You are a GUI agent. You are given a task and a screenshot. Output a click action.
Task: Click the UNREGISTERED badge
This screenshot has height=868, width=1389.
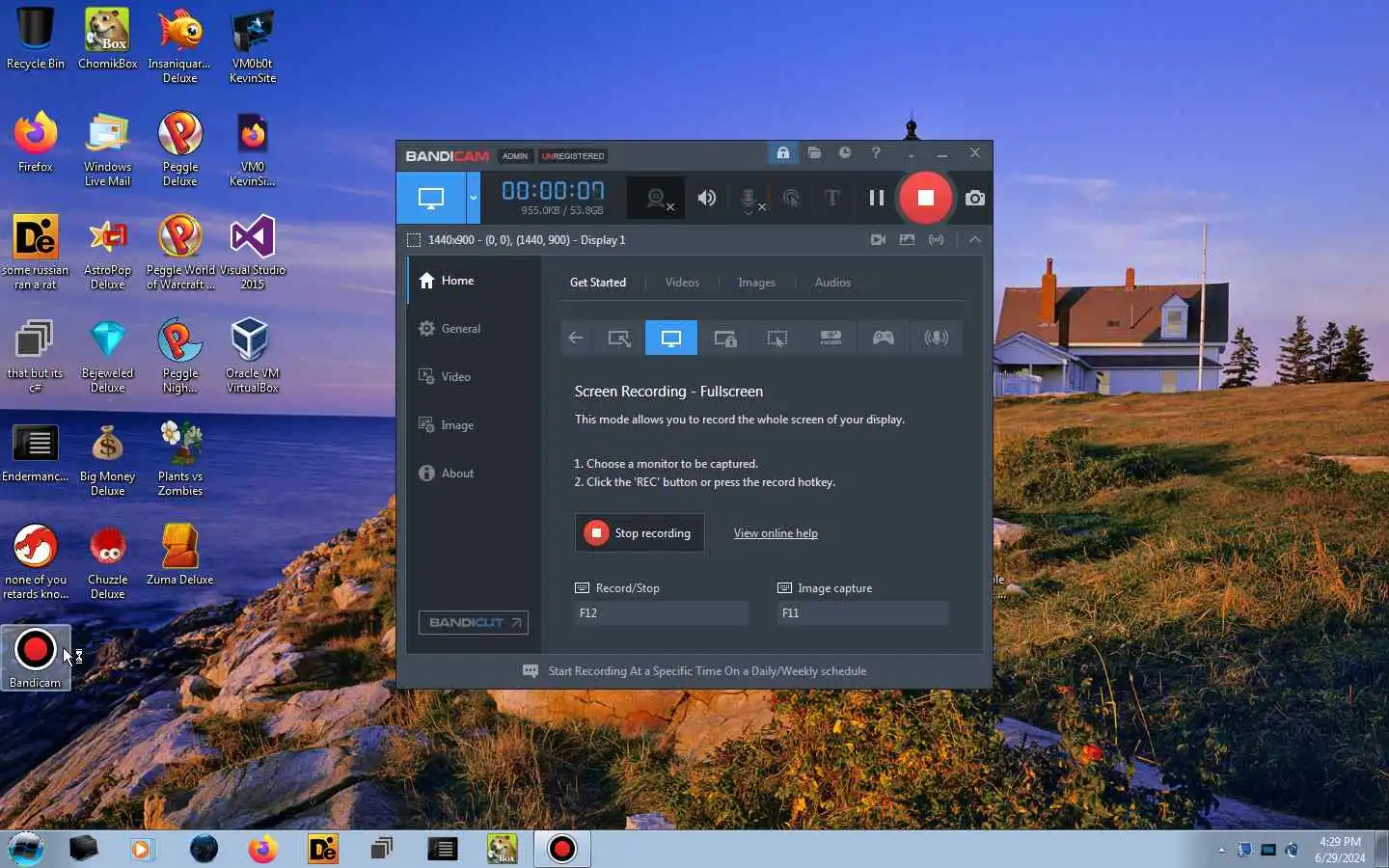click(x=573, y=156)
